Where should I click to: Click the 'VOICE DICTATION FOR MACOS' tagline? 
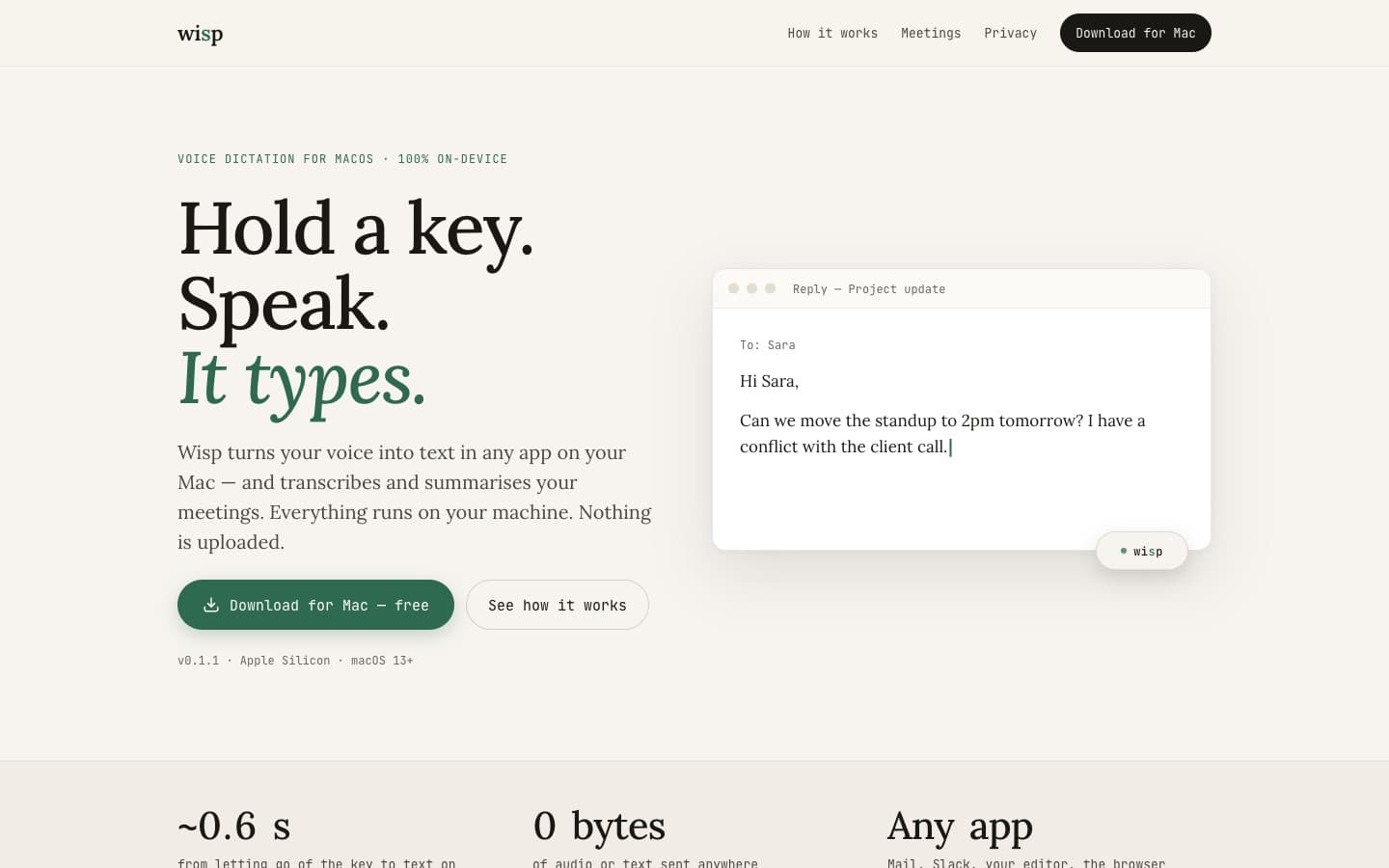point(342,159)
